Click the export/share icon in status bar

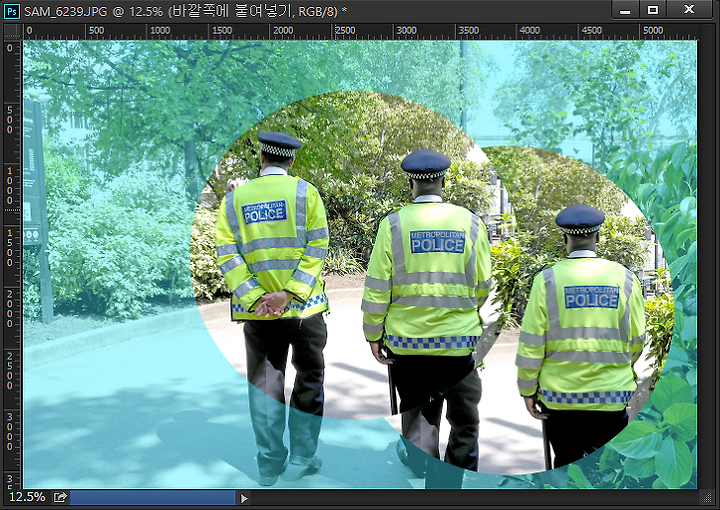60,497
